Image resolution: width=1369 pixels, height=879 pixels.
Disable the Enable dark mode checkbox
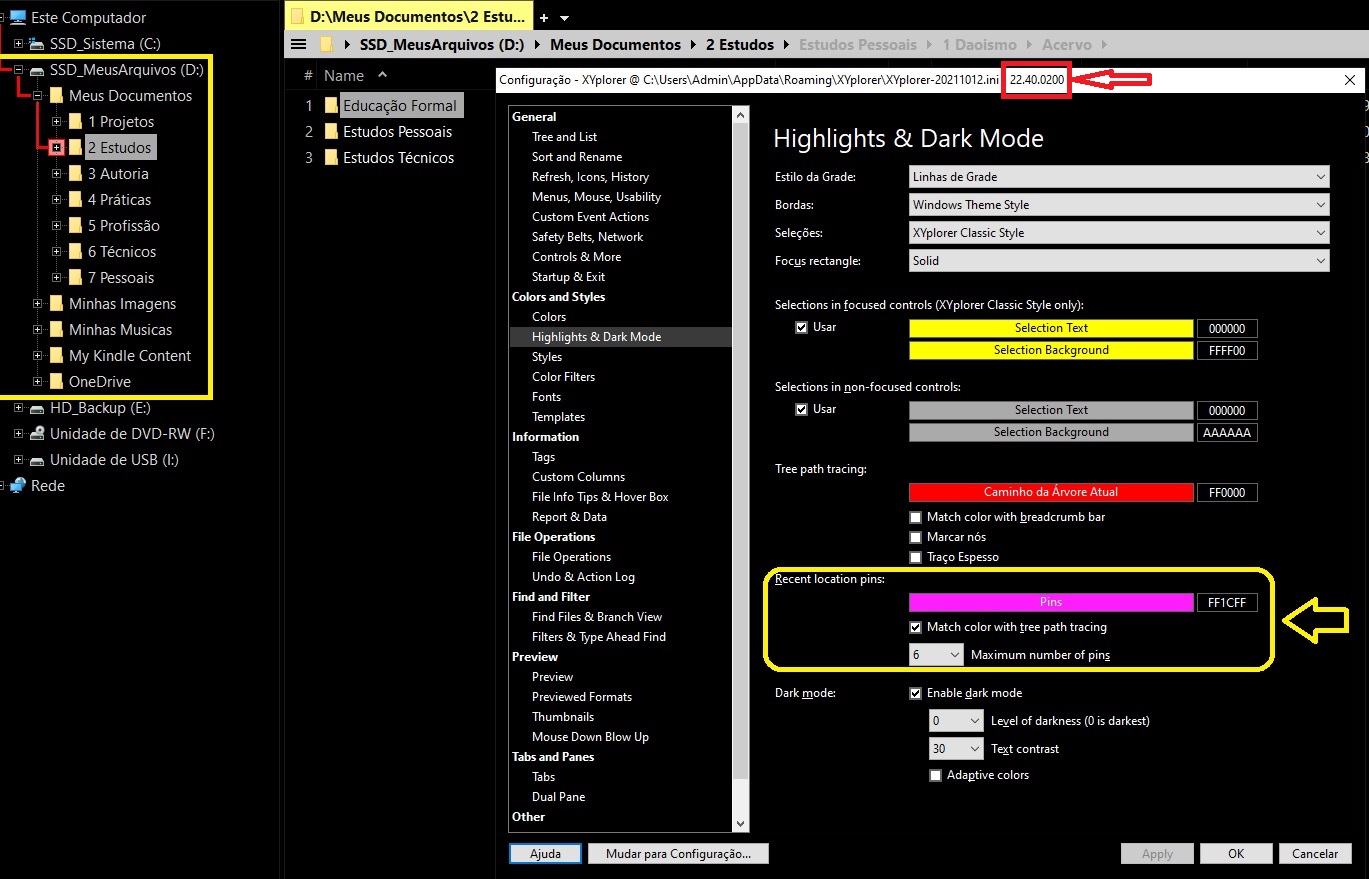click(915, 693)
